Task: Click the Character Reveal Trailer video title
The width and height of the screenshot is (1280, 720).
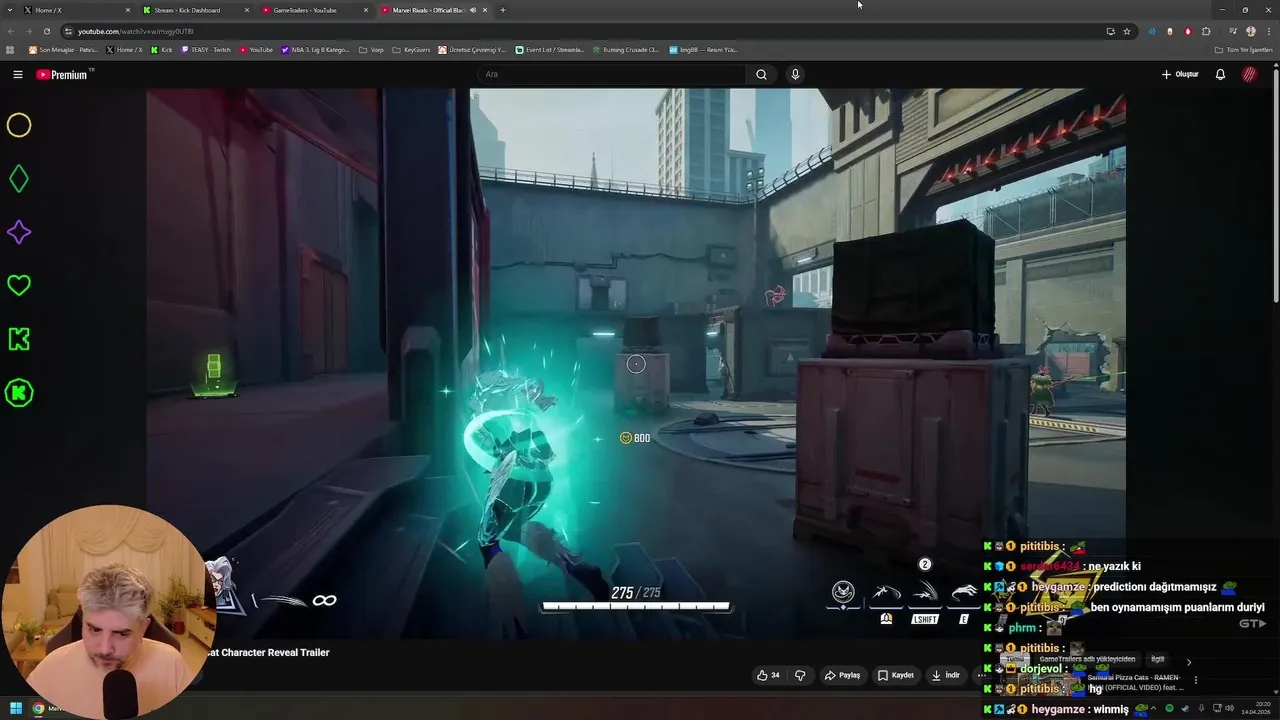Action: coord(268,652)
